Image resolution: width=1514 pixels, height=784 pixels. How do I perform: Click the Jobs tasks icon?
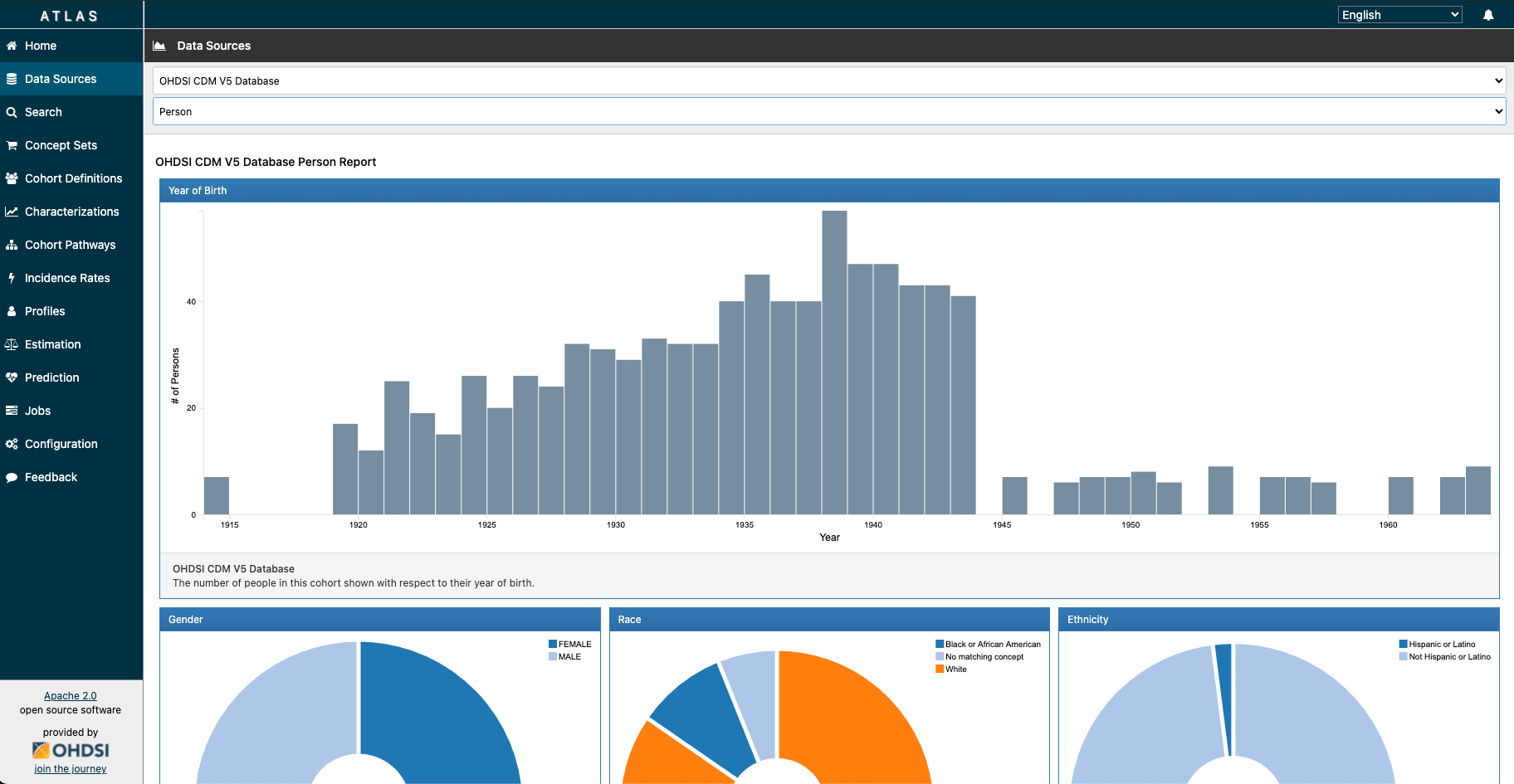click(12, 411)
